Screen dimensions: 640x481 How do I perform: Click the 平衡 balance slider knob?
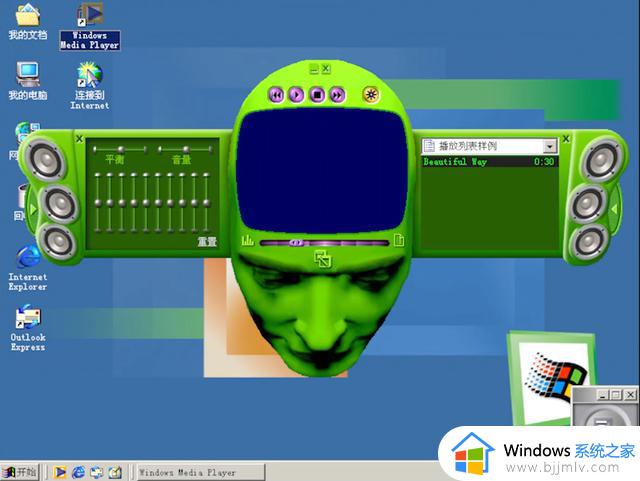point(121,149)
